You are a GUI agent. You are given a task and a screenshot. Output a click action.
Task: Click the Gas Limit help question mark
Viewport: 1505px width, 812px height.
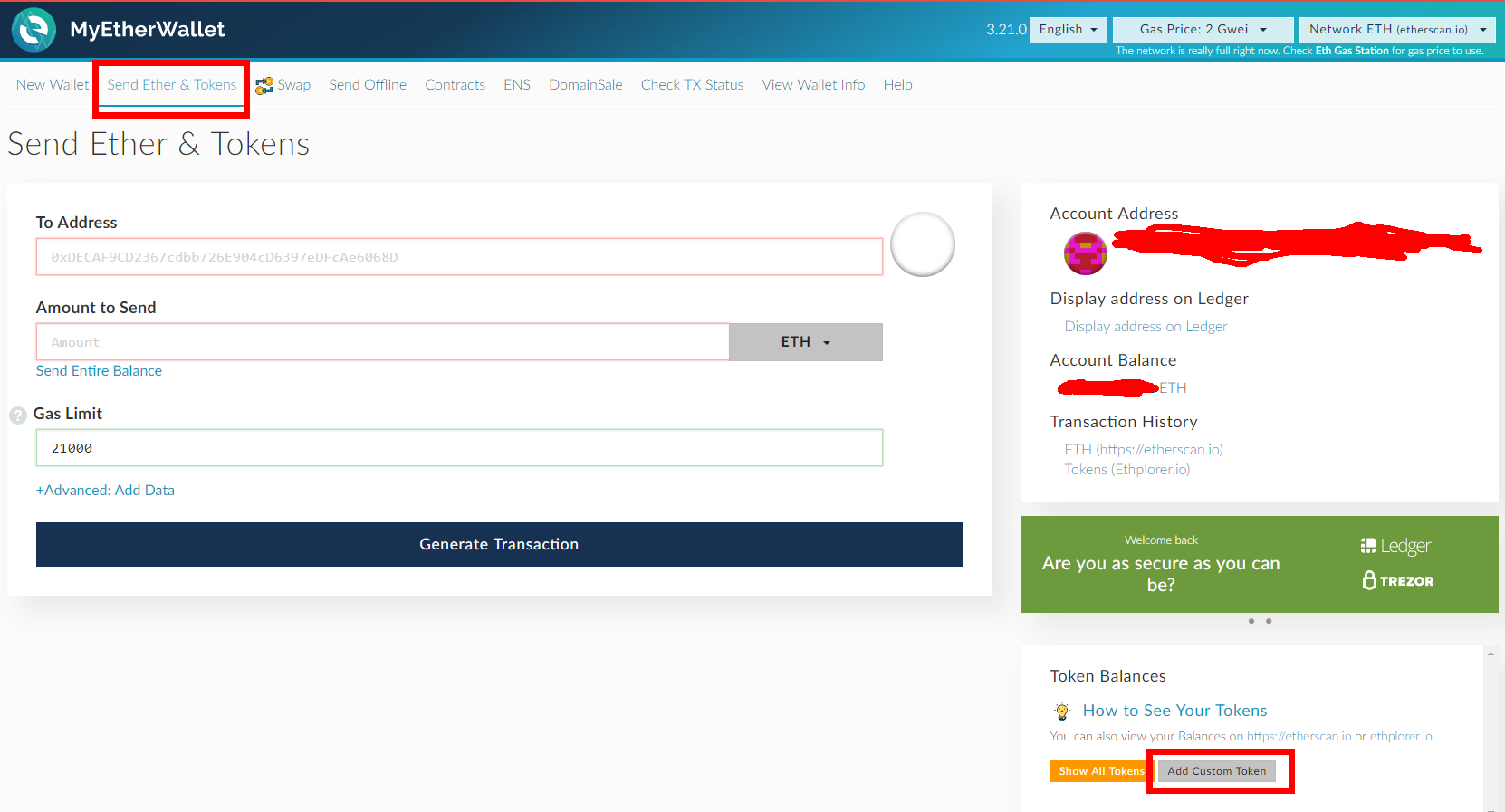(18, 416)
